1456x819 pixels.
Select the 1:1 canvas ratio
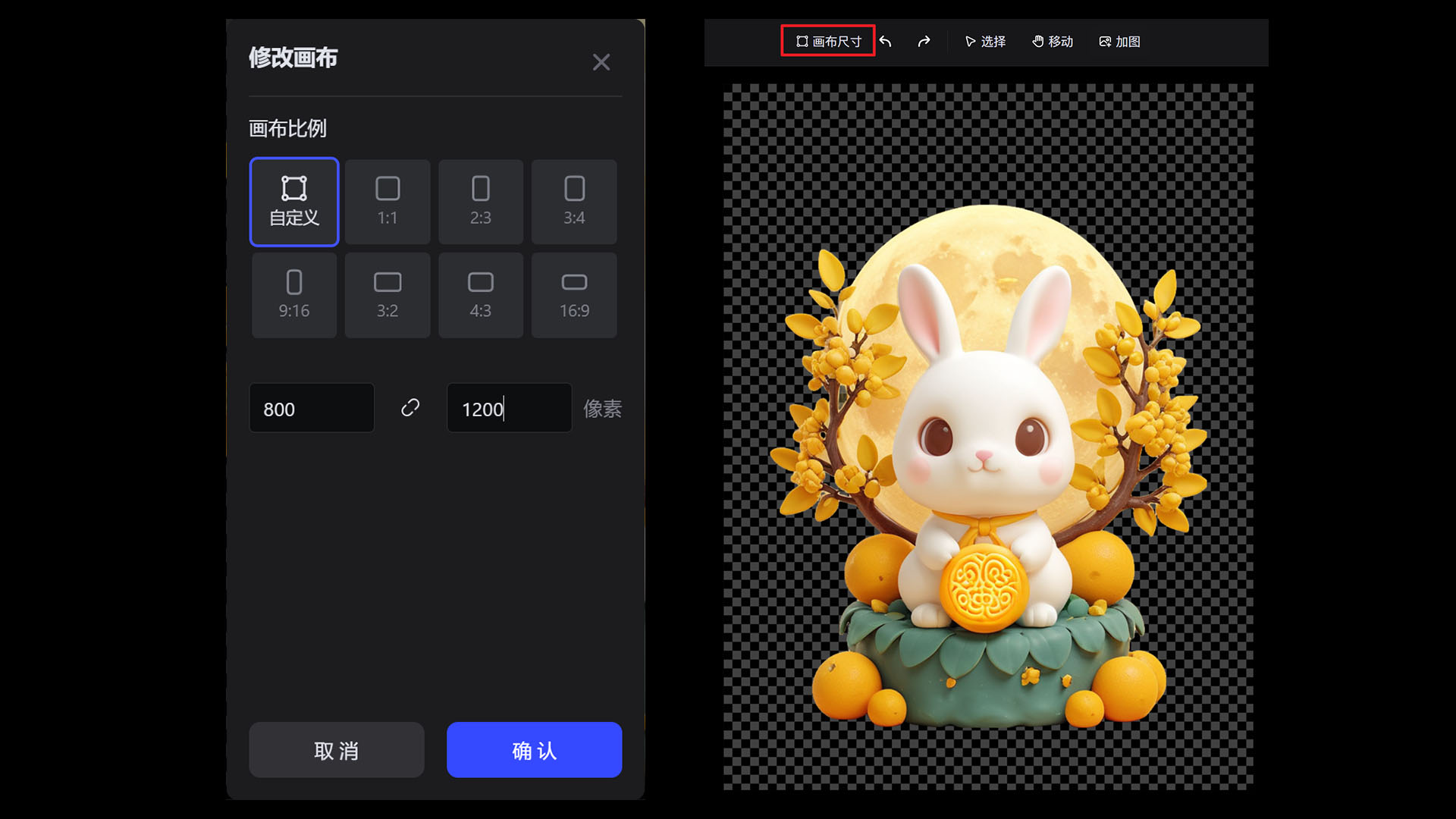click(x=387, y=202)
